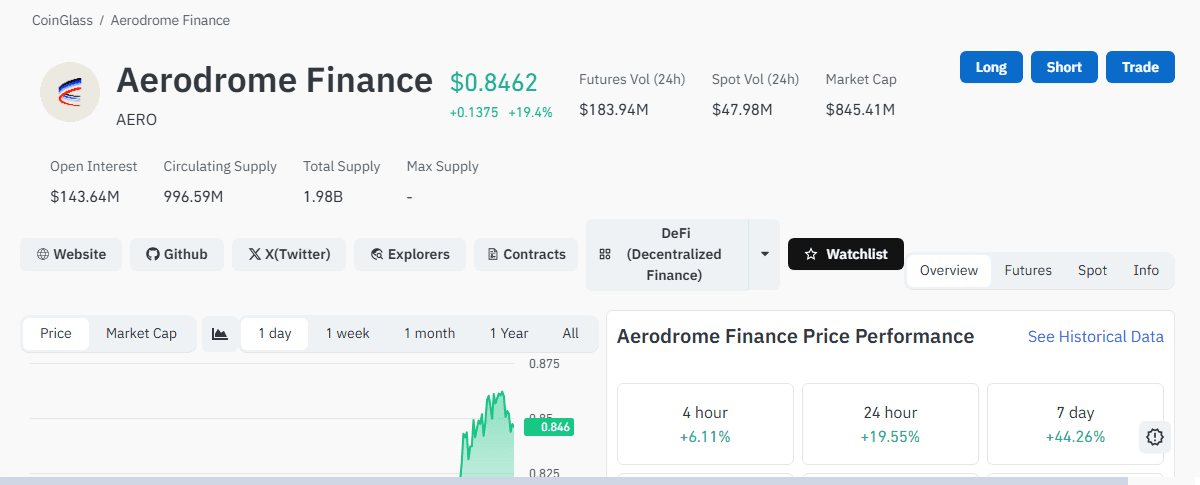This screenshot has width=1200, height=485.
Task: Click the 4 hour +6.11% performance card
Action: coord(705,424)
